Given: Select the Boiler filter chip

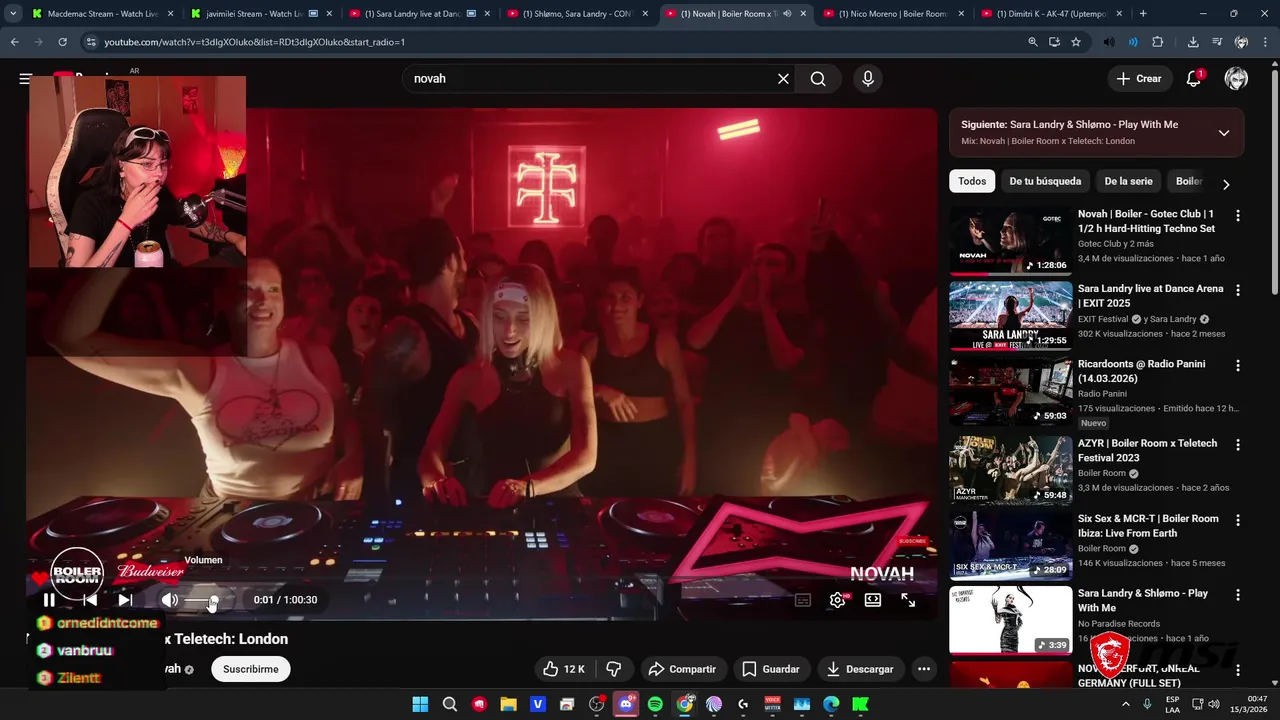Looking at the screenshot, I should coord(1189,181).
